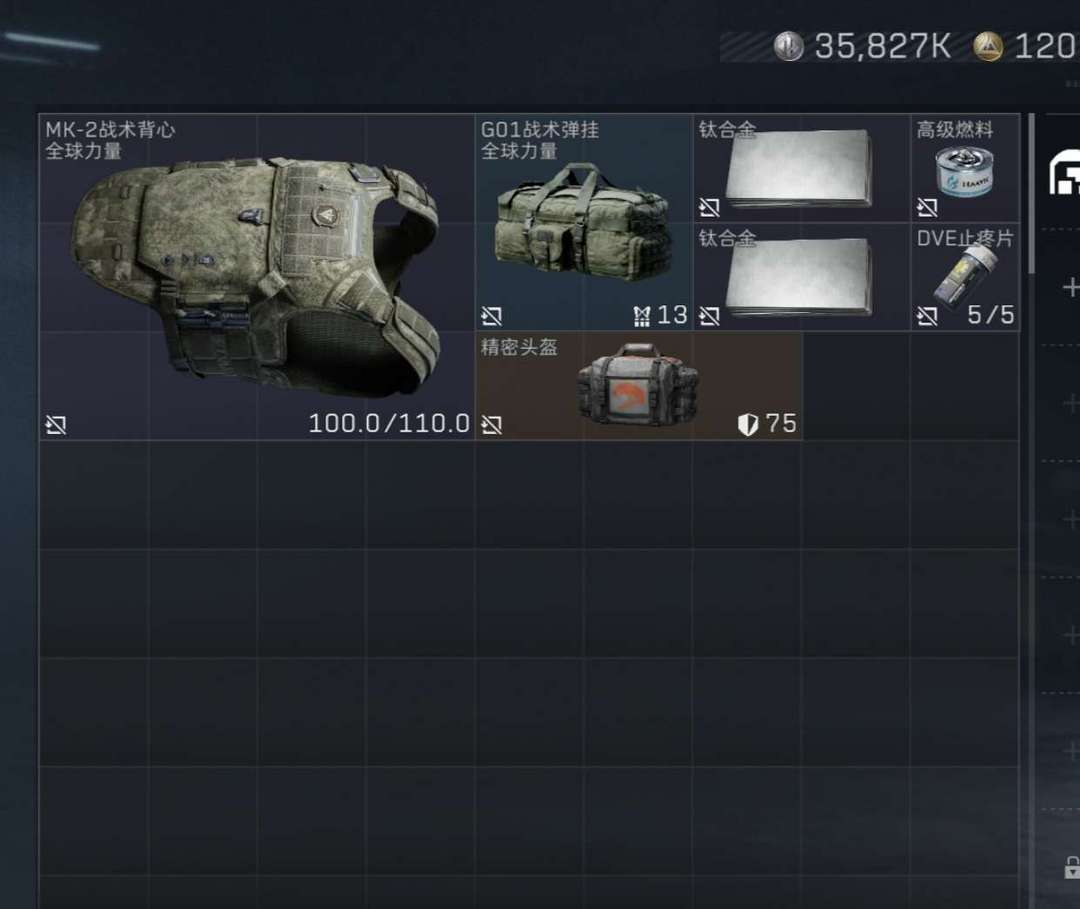Click the shield icon beside 75
The image size is (1080, 909).
(747, 424)
